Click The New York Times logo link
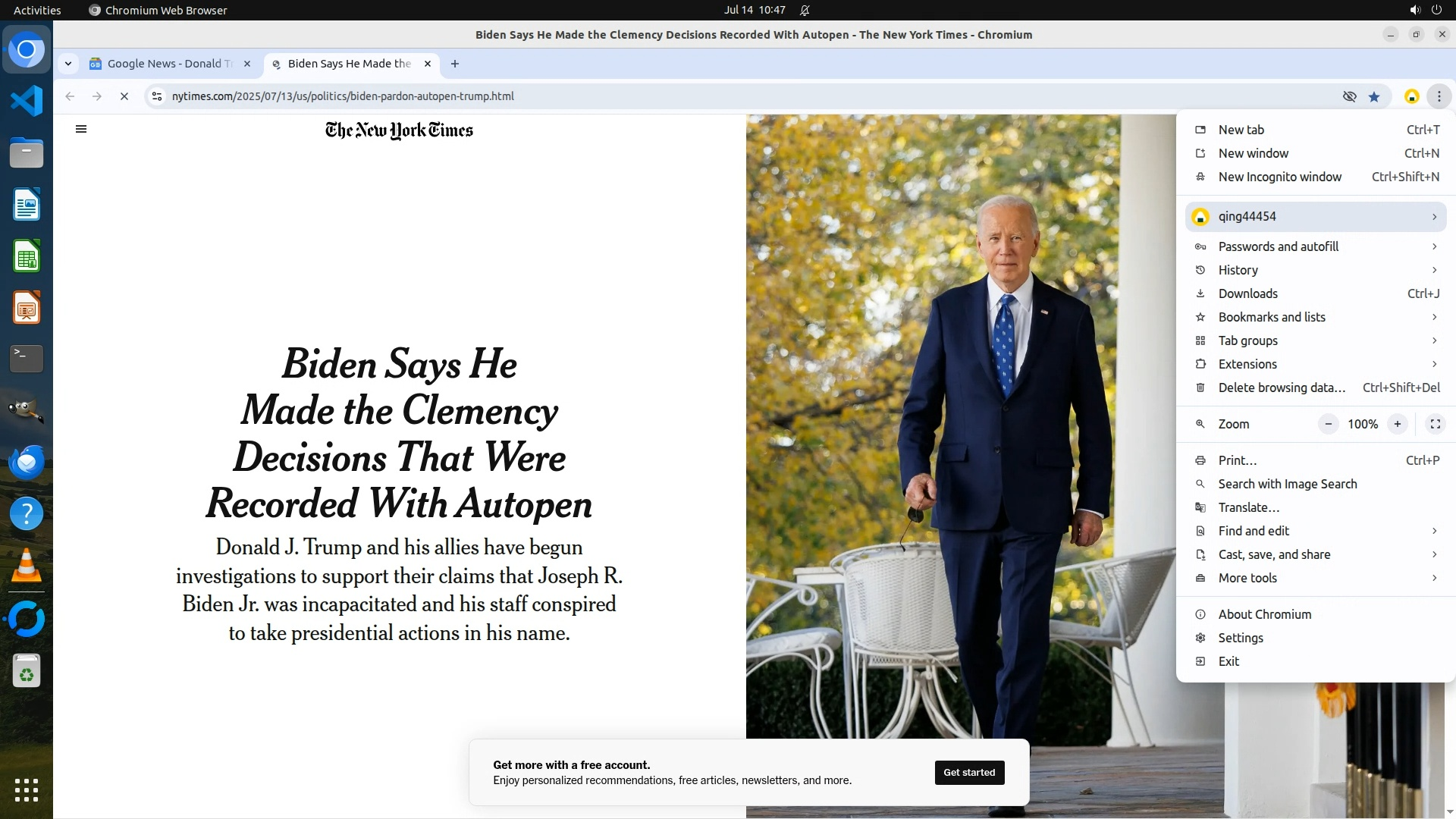1456x819 pixels. coord(399,130)
